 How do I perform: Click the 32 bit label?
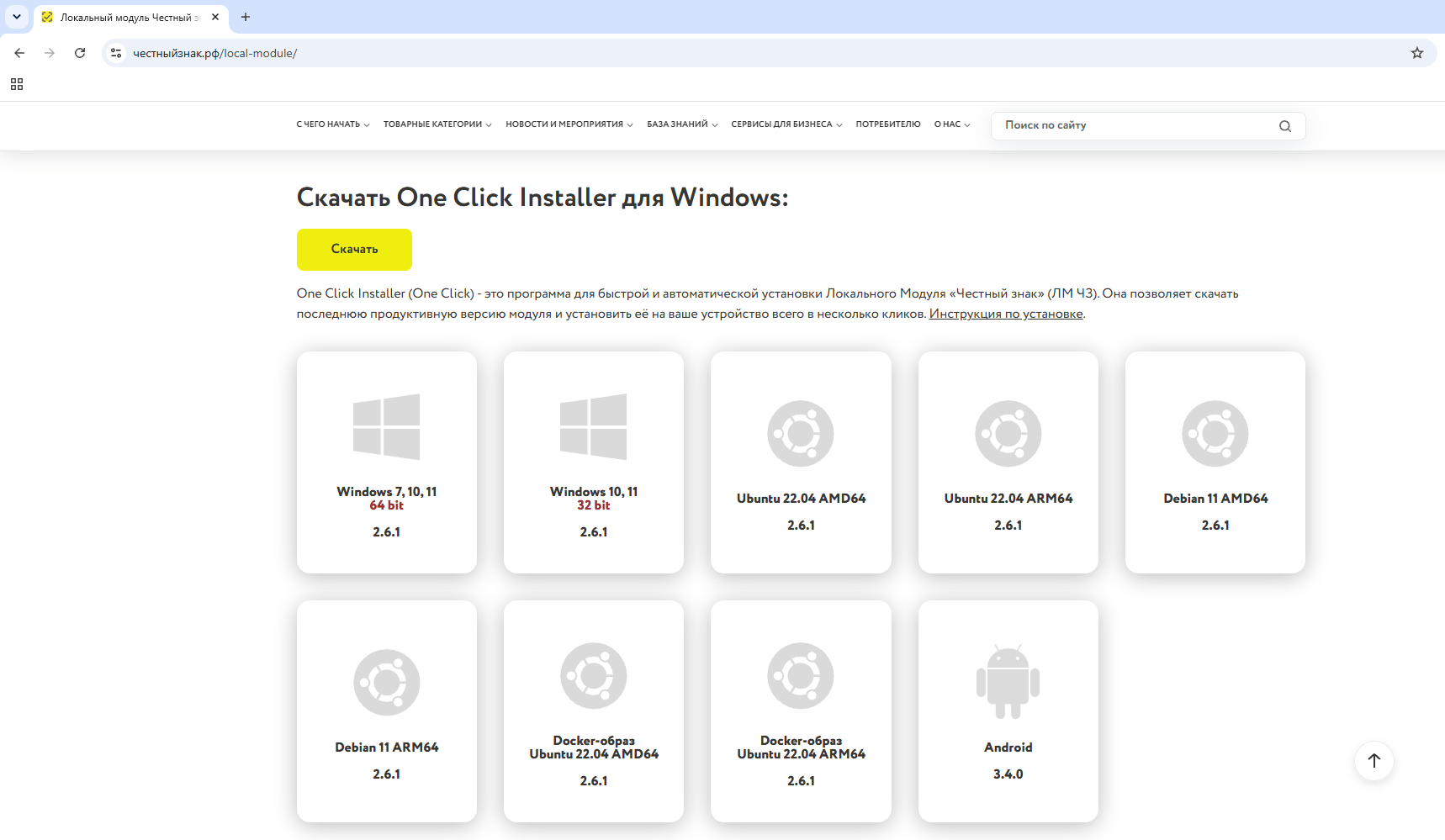594,505
